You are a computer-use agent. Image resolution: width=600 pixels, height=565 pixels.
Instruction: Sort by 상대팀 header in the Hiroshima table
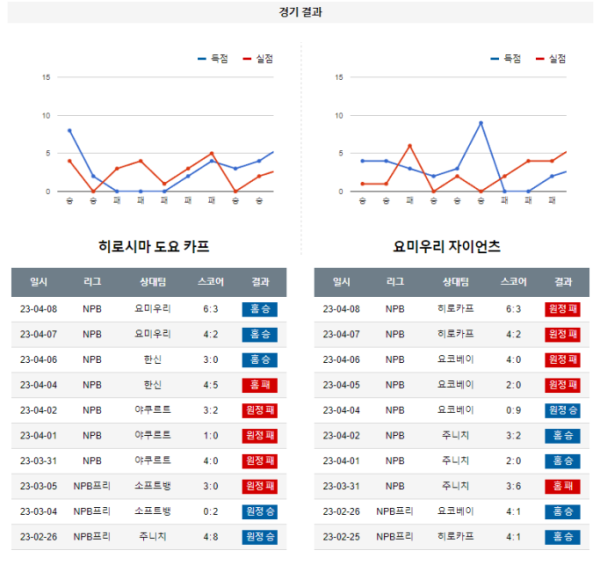[153, 282]
